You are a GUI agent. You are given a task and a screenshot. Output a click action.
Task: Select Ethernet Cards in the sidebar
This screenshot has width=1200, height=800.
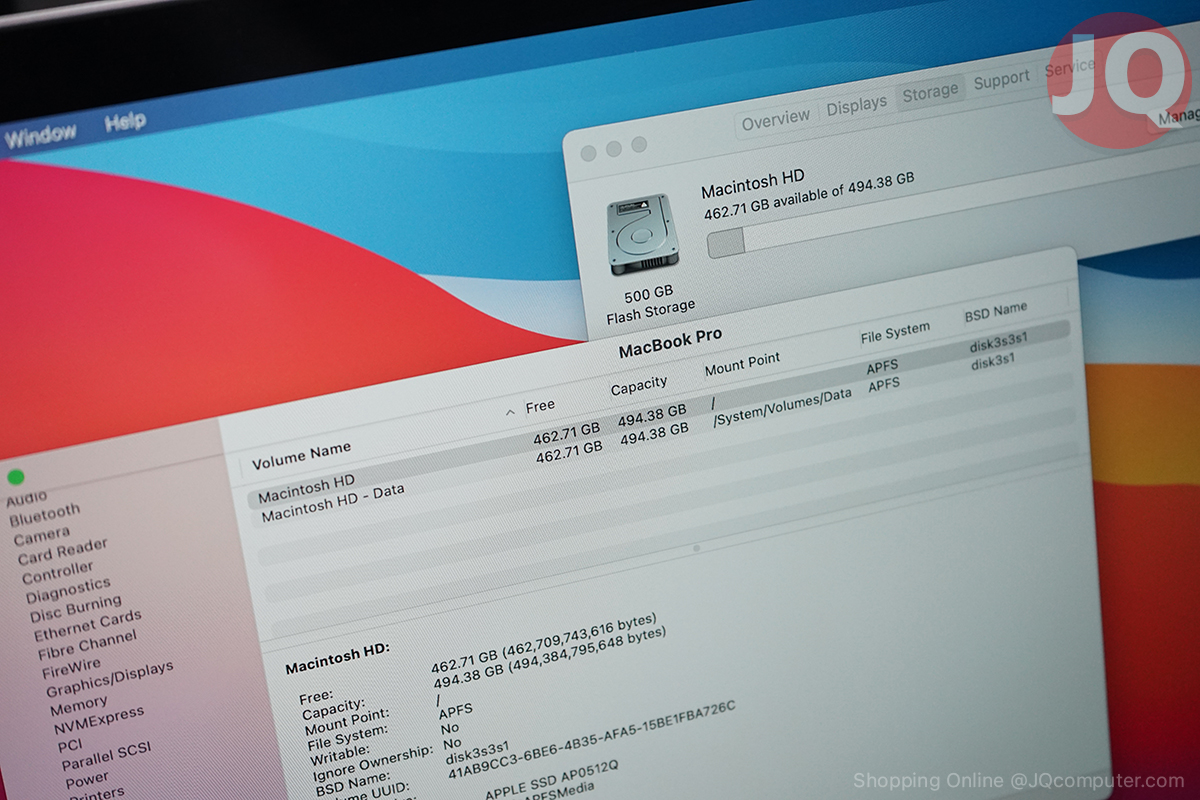pos(88,625)
